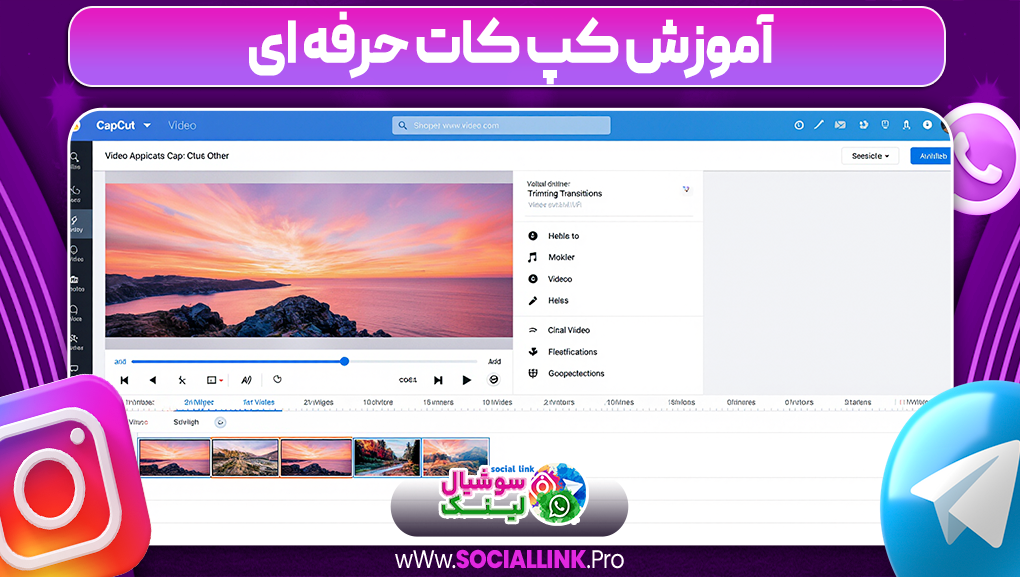The width and height of the screenshot is (1020, 577).
Task: Select the second sidebar icon below search
Action: coord(75,194)
